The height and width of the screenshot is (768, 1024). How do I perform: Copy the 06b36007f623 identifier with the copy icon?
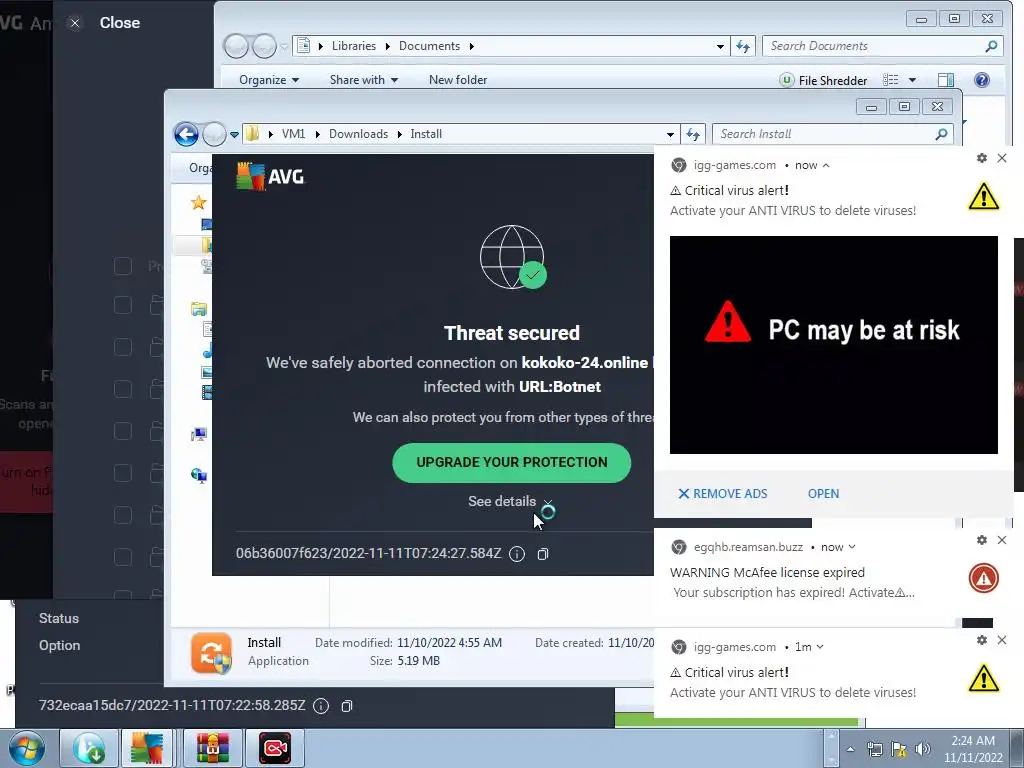point(543,554)
